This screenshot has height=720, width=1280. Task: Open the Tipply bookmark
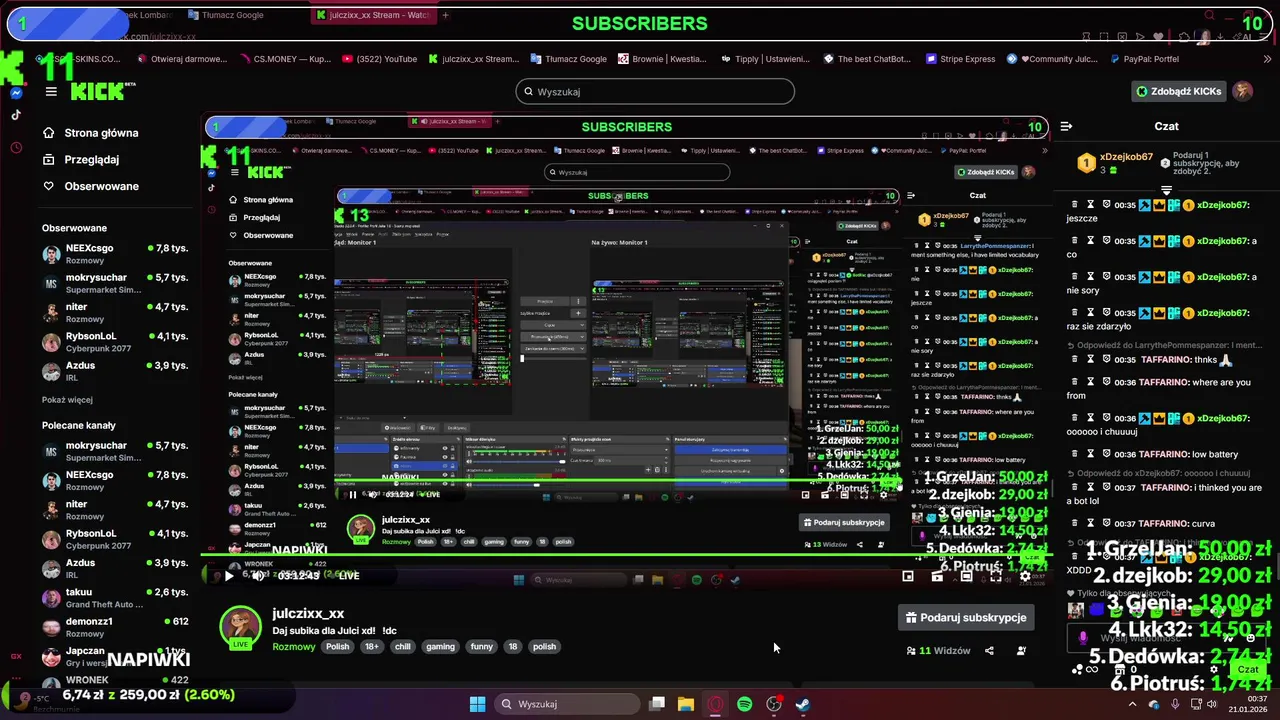point(764,59)
